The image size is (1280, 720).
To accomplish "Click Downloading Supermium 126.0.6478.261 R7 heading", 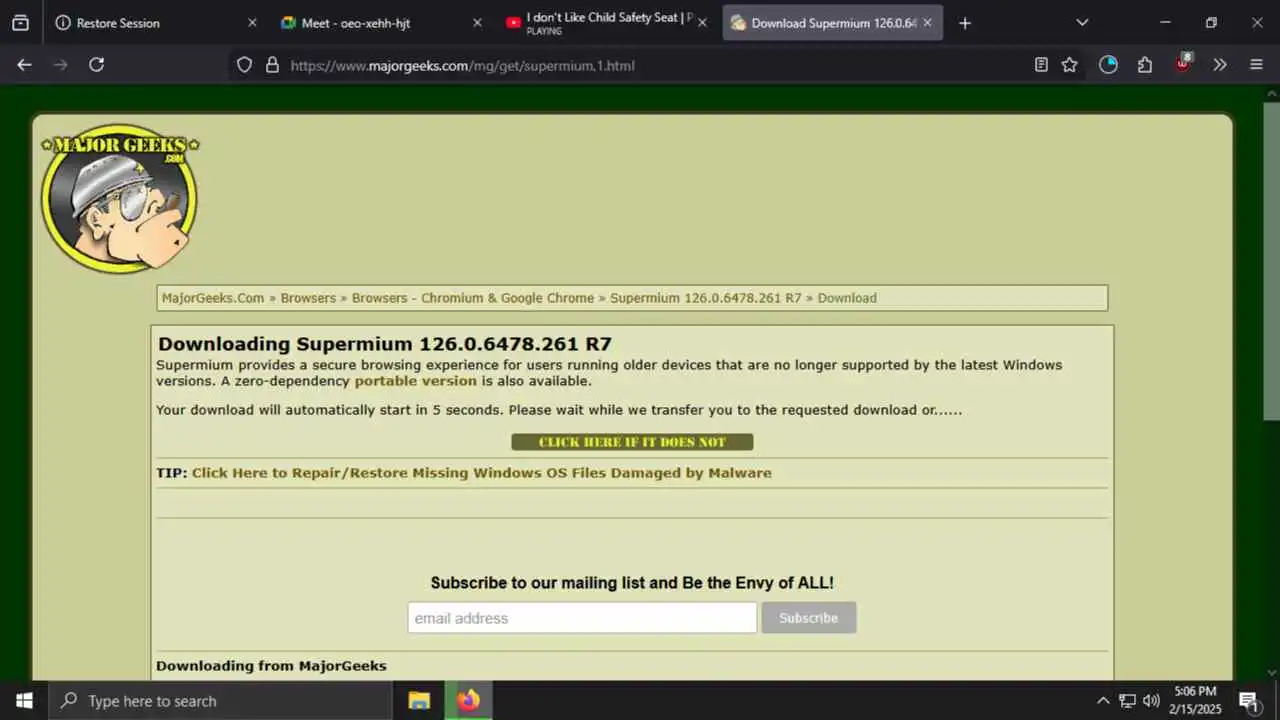I will click(385, 344).
